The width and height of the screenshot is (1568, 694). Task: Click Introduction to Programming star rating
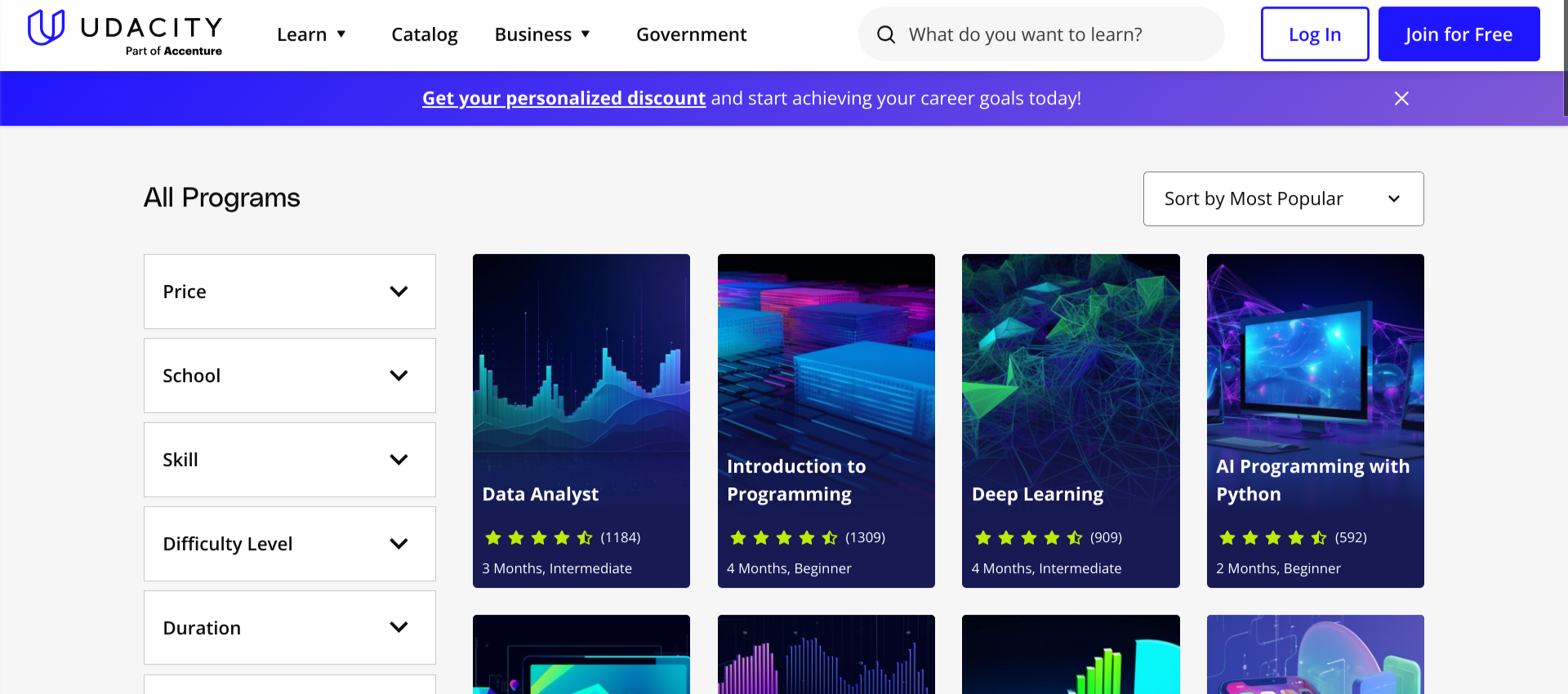pyautogui.click(x=783, y=537)
